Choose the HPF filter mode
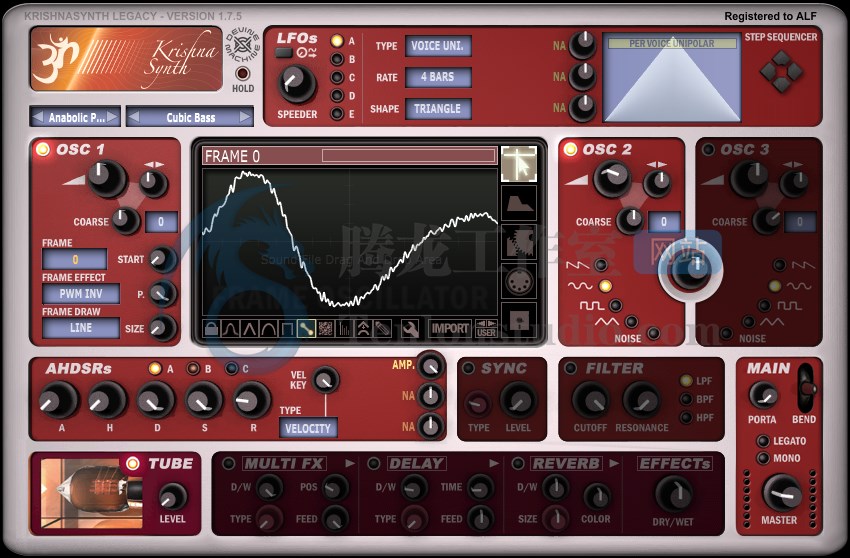Screen dimensions: 850x558 tap(686, 418)
